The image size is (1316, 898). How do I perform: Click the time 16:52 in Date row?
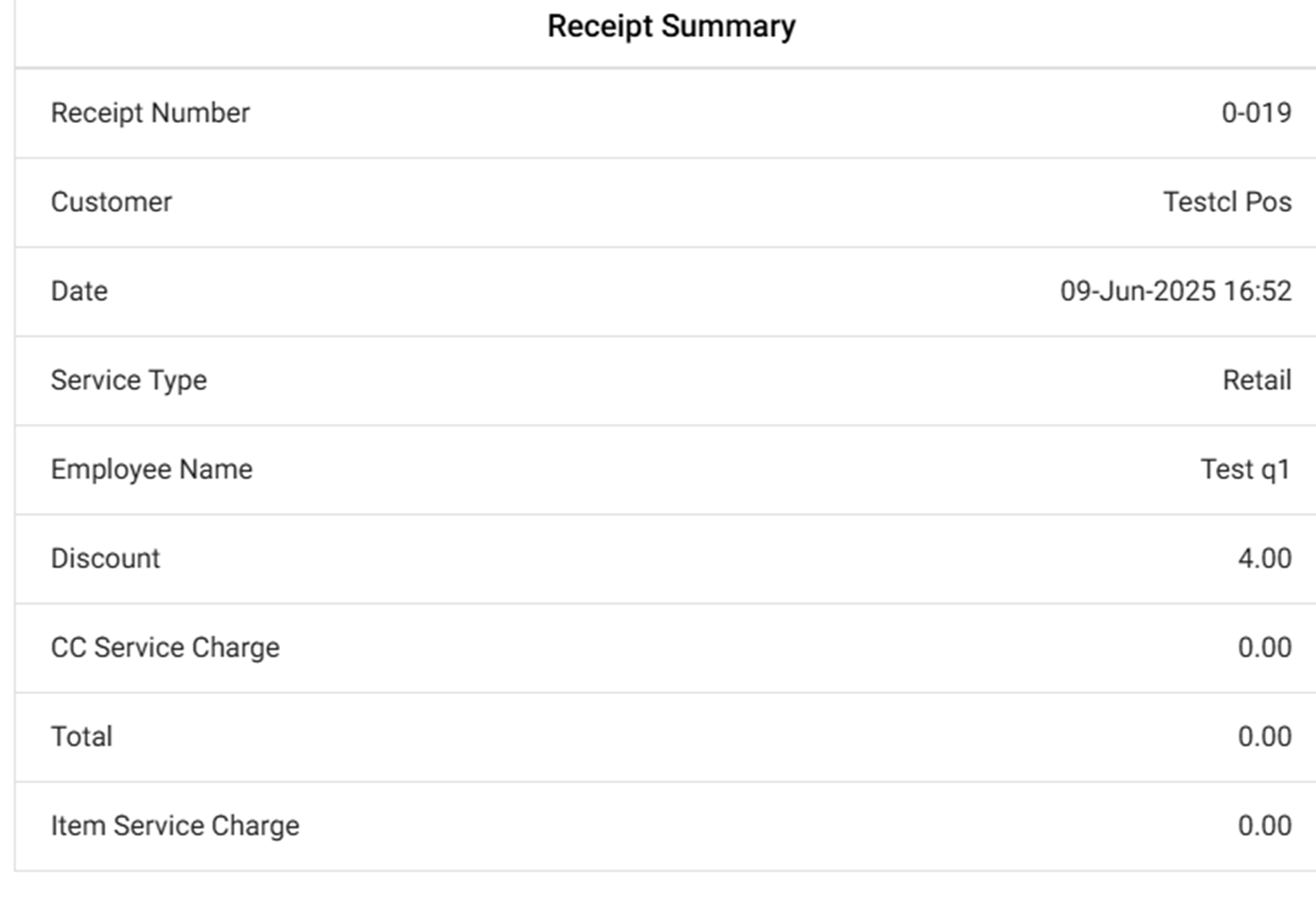[1258, 292]
